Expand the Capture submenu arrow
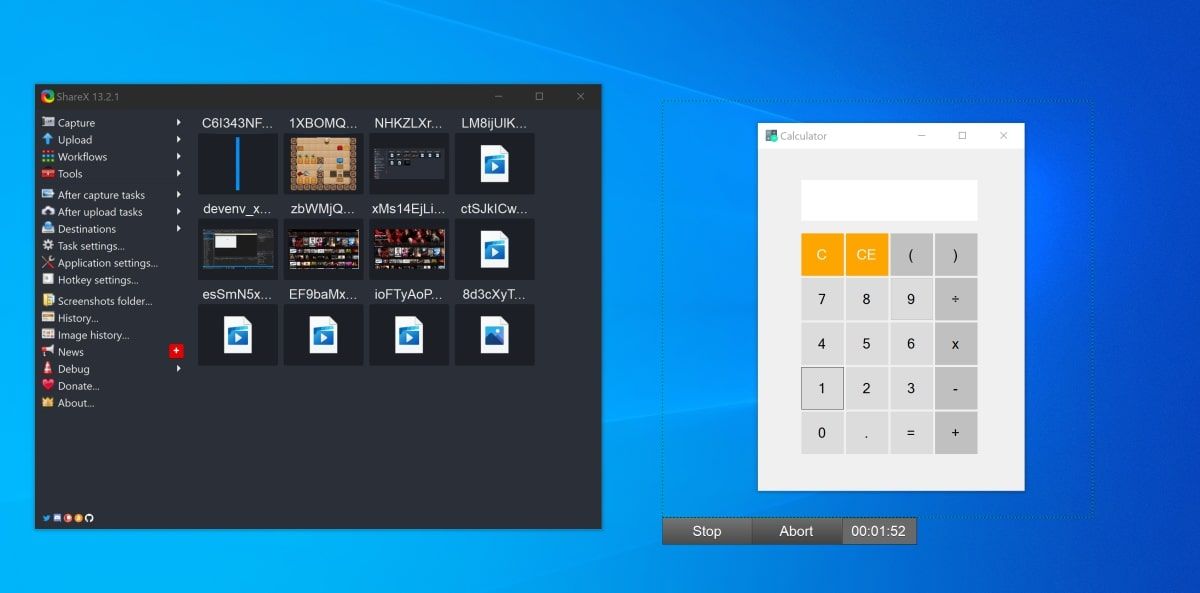The image size is (1200, 593). 179,123
